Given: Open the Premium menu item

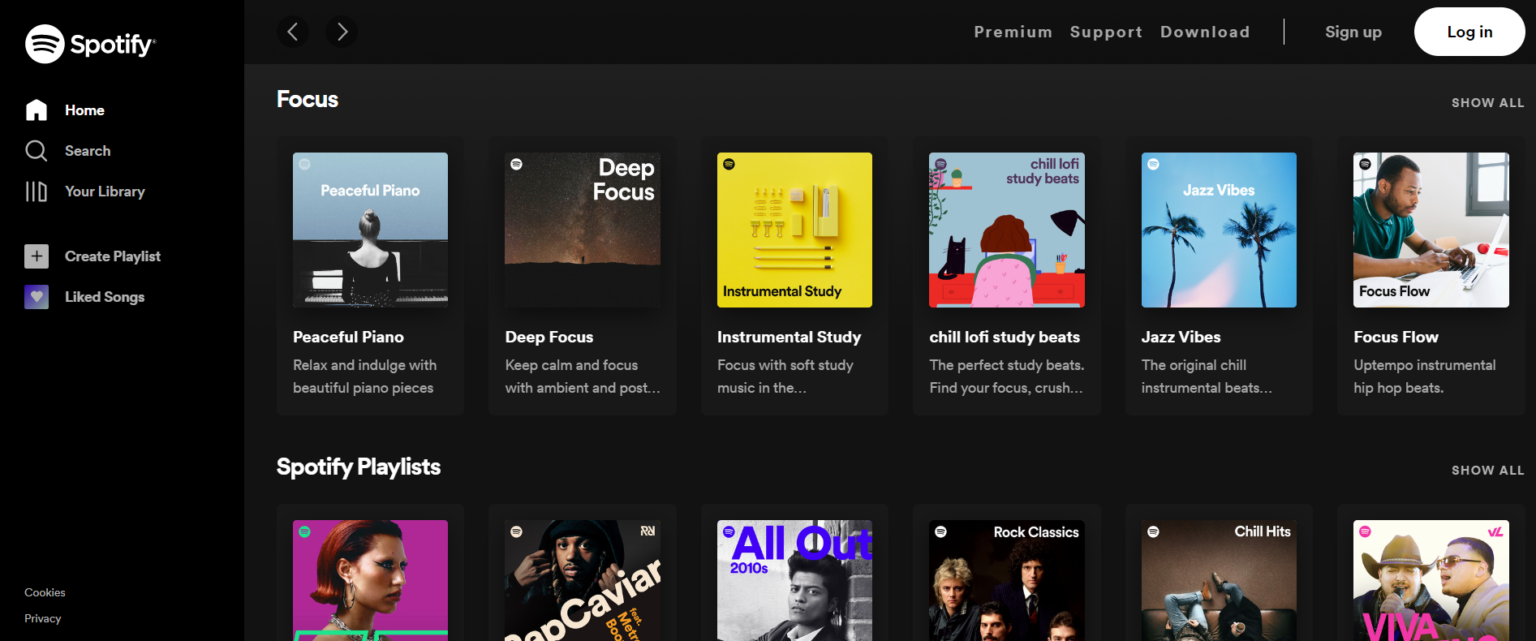Looking at the screenshot, I should pos(1013,31).
